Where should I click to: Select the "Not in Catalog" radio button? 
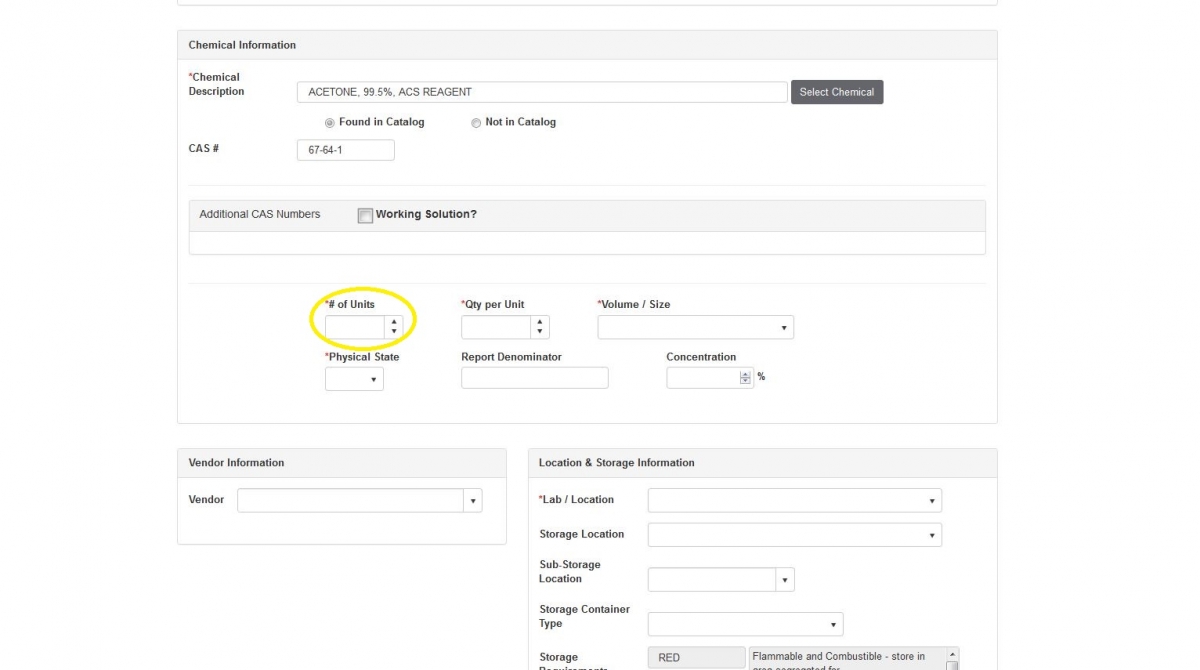point(476,122)
